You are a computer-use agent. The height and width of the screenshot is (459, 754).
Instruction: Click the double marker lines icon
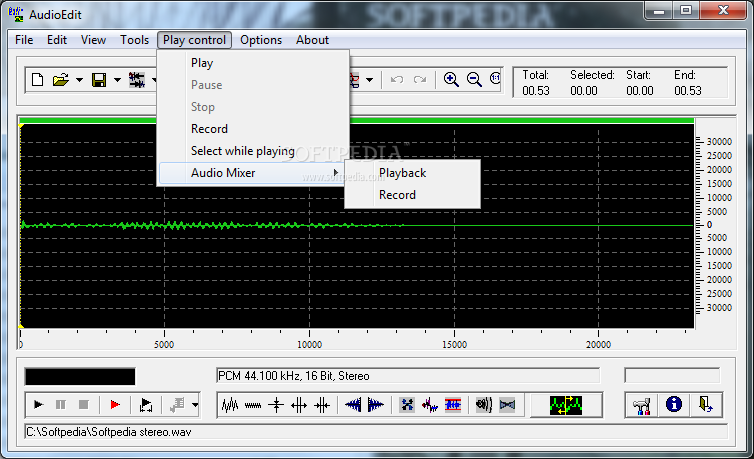299,405
